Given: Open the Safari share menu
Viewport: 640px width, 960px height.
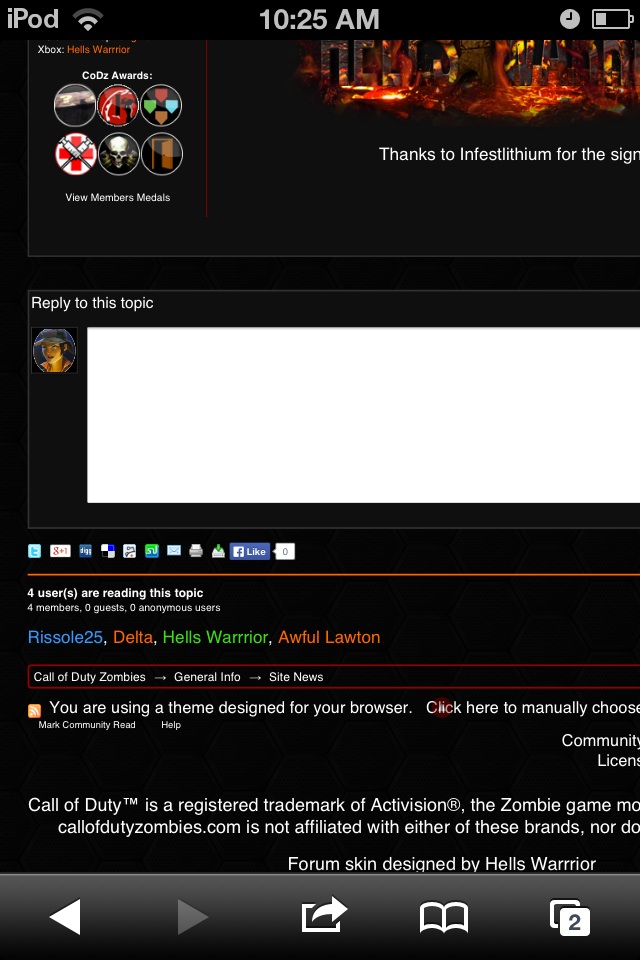Looking at the screenshot, I should [x=324, y=915].
